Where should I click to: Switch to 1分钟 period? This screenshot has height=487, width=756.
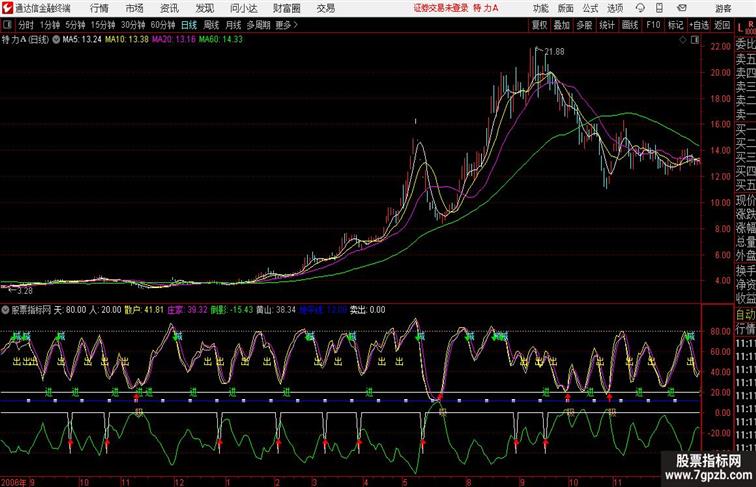point(50,25)
